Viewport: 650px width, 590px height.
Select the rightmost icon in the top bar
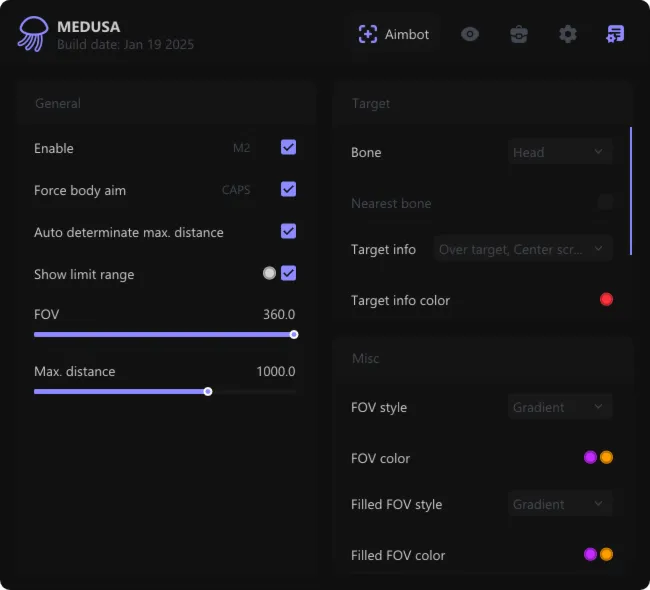(616, 34)
